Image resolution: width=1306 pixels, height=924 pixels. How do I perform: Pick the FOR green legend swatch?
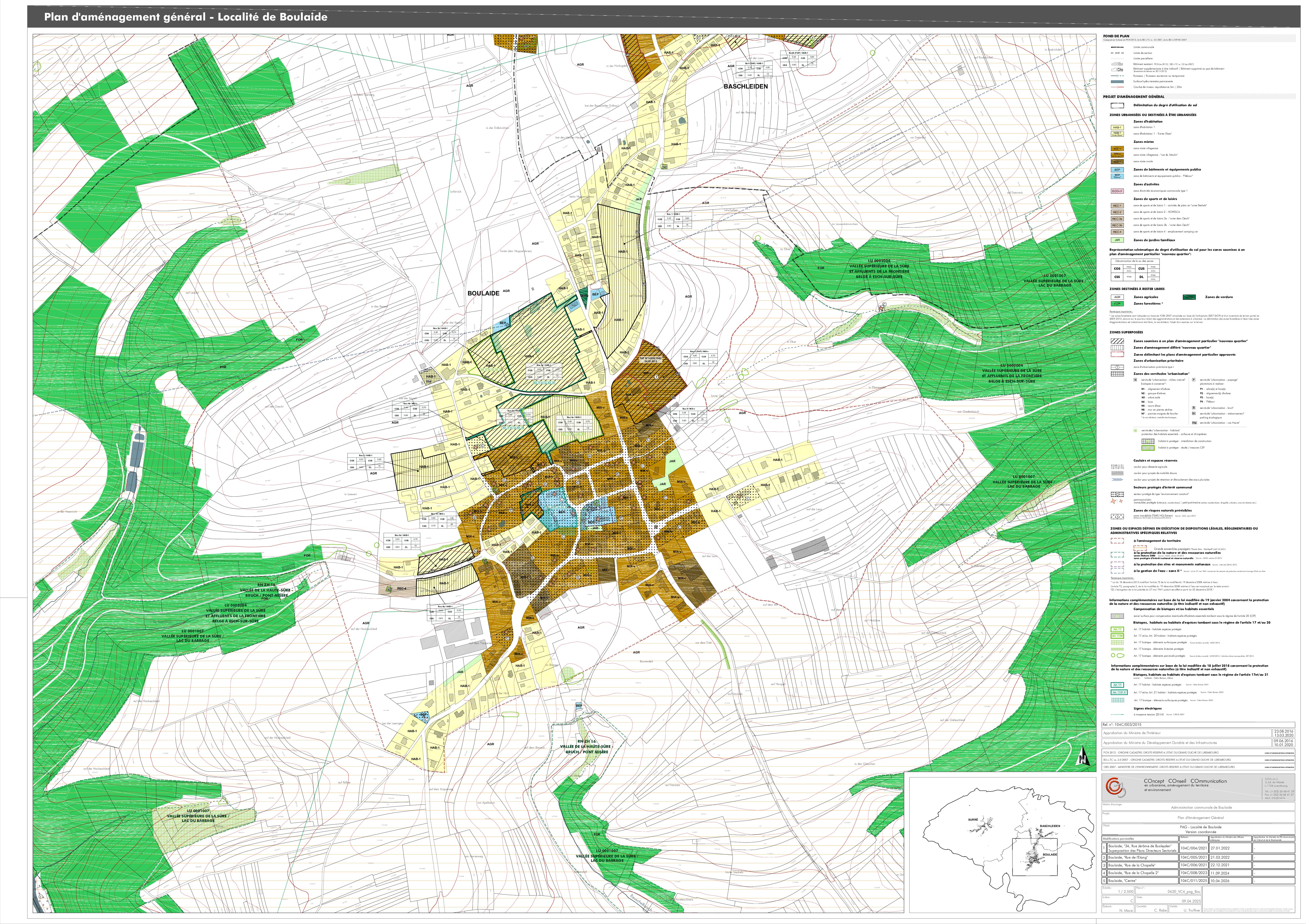point(1117,304)
